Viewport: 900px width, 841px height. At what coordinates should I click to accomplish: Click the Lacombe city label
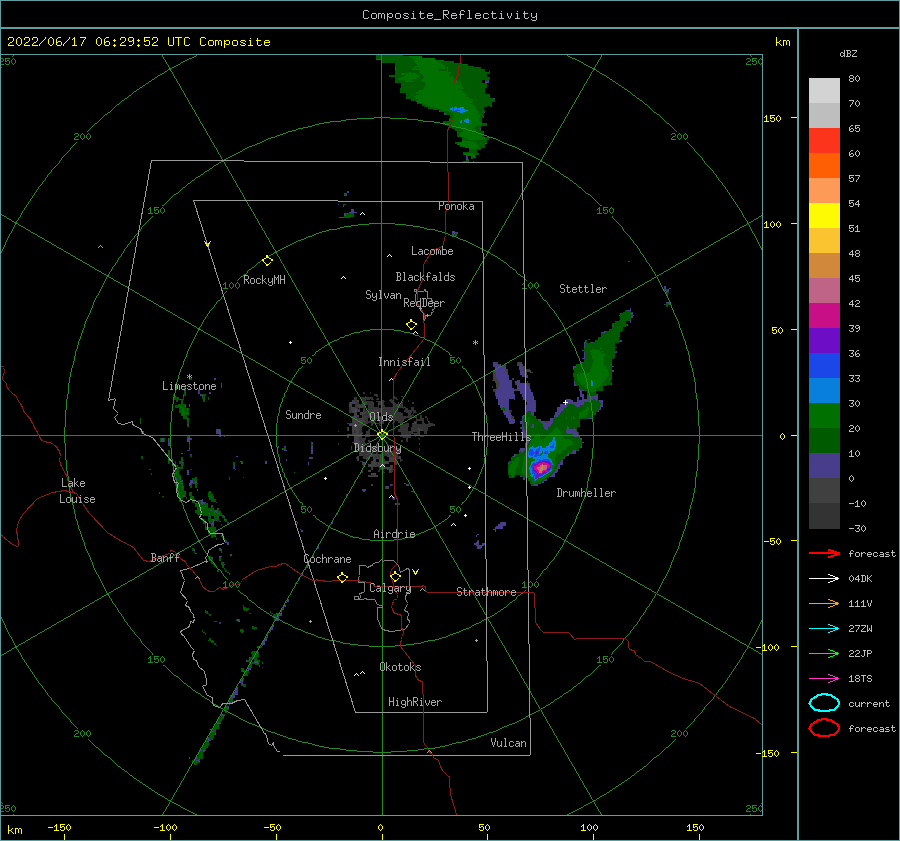point(432,251)
